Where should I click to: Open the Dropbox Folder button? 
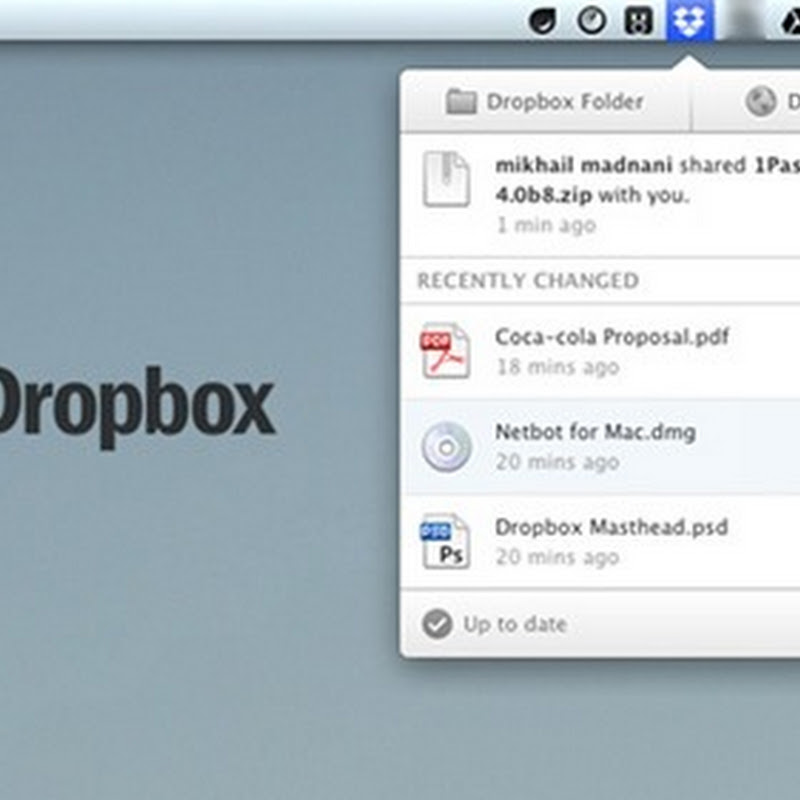(546, 102)
